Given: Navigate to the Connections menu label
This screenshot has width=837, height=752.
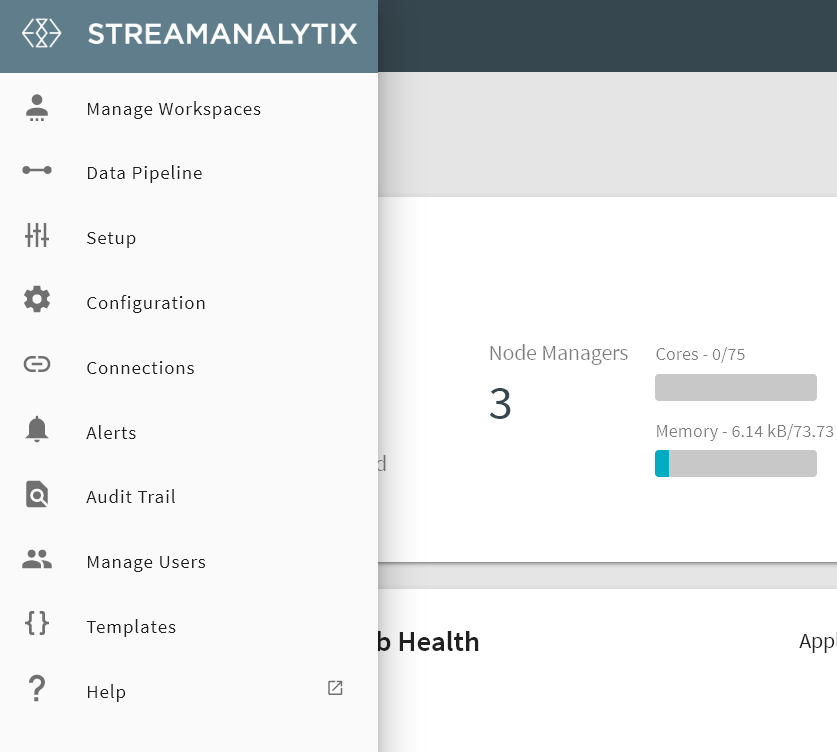Looking at the screenshot, I should pos(140,368).
